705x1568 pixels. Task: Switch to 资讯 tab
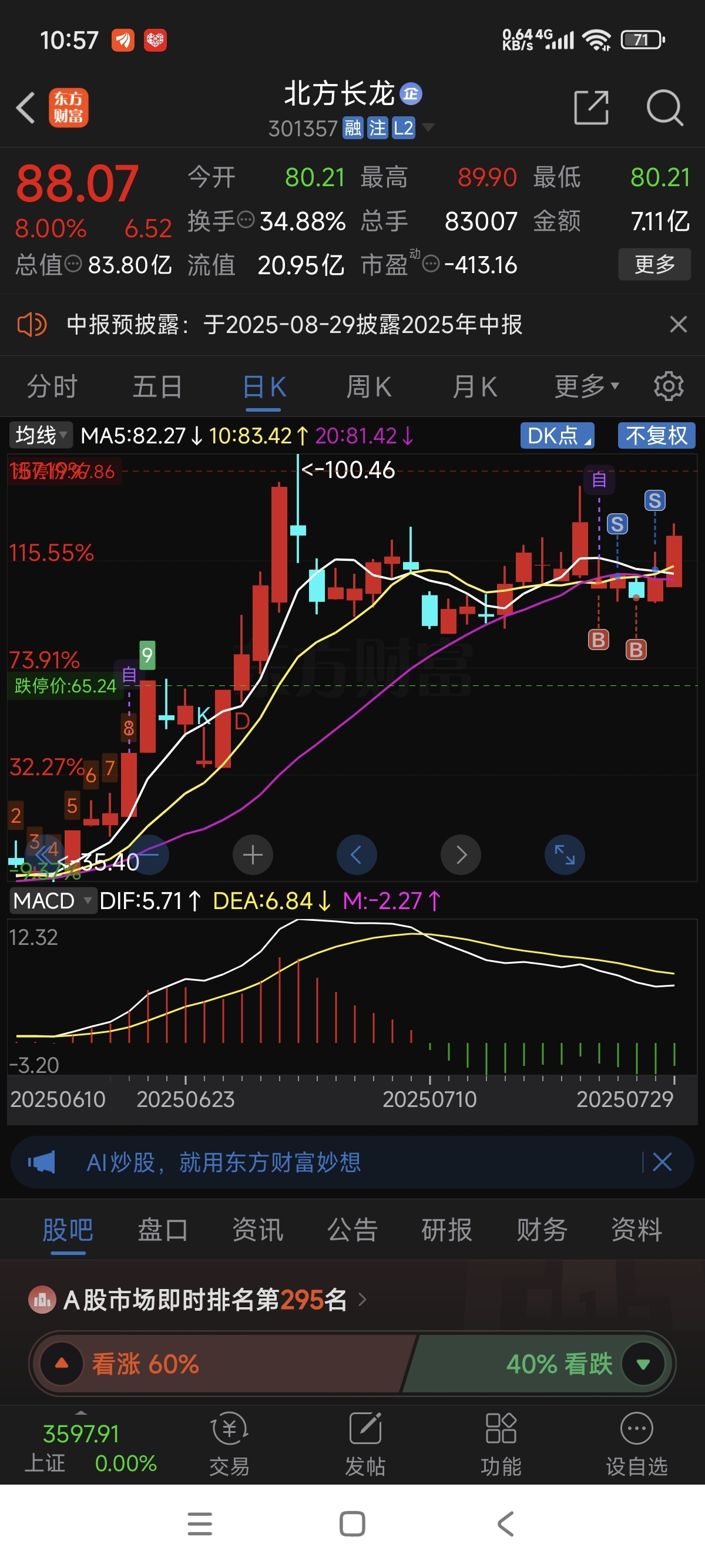[257, 1230]
